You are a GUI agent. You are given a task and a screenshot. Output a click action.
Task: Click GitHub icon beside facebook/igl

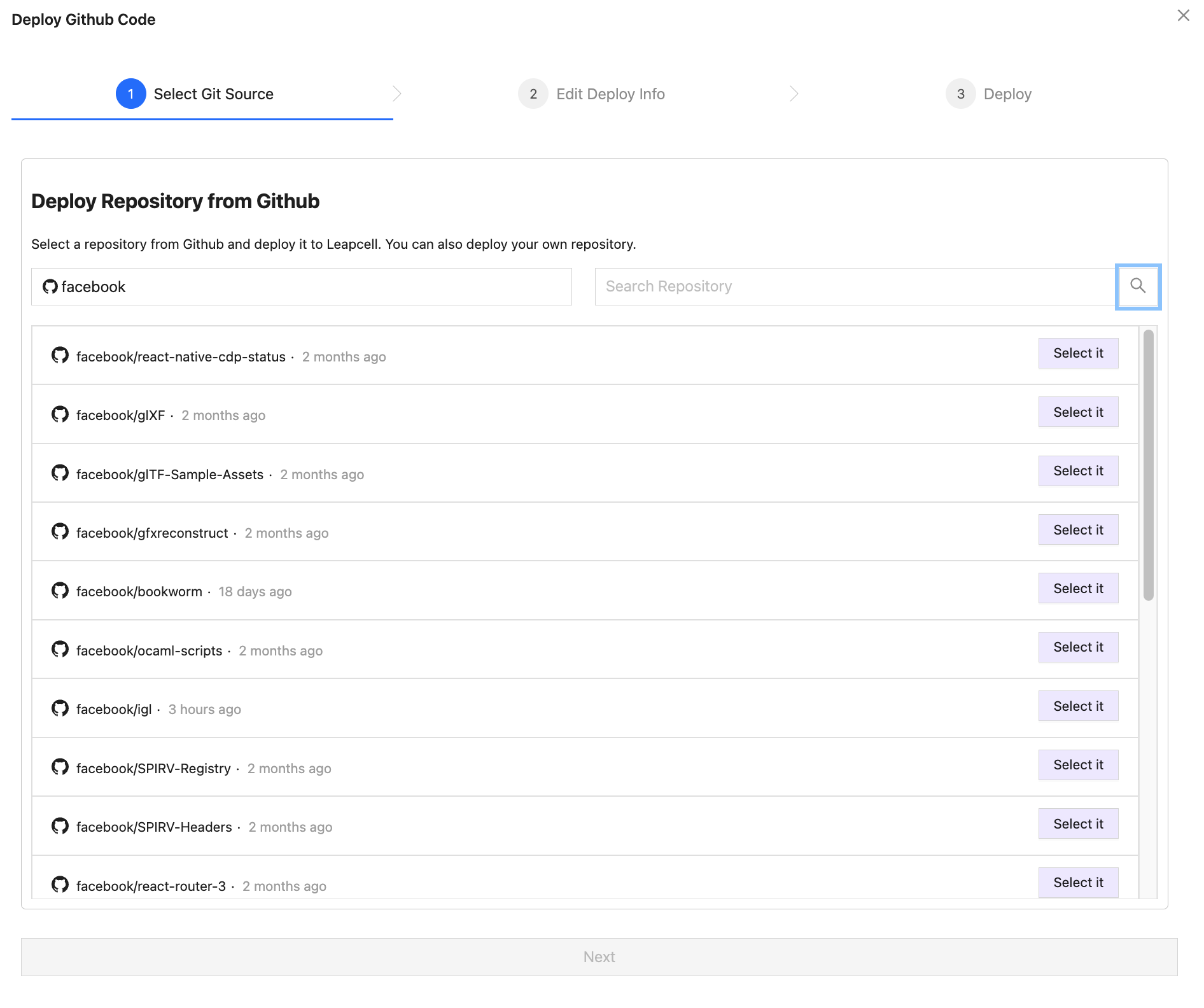point(60,708)
